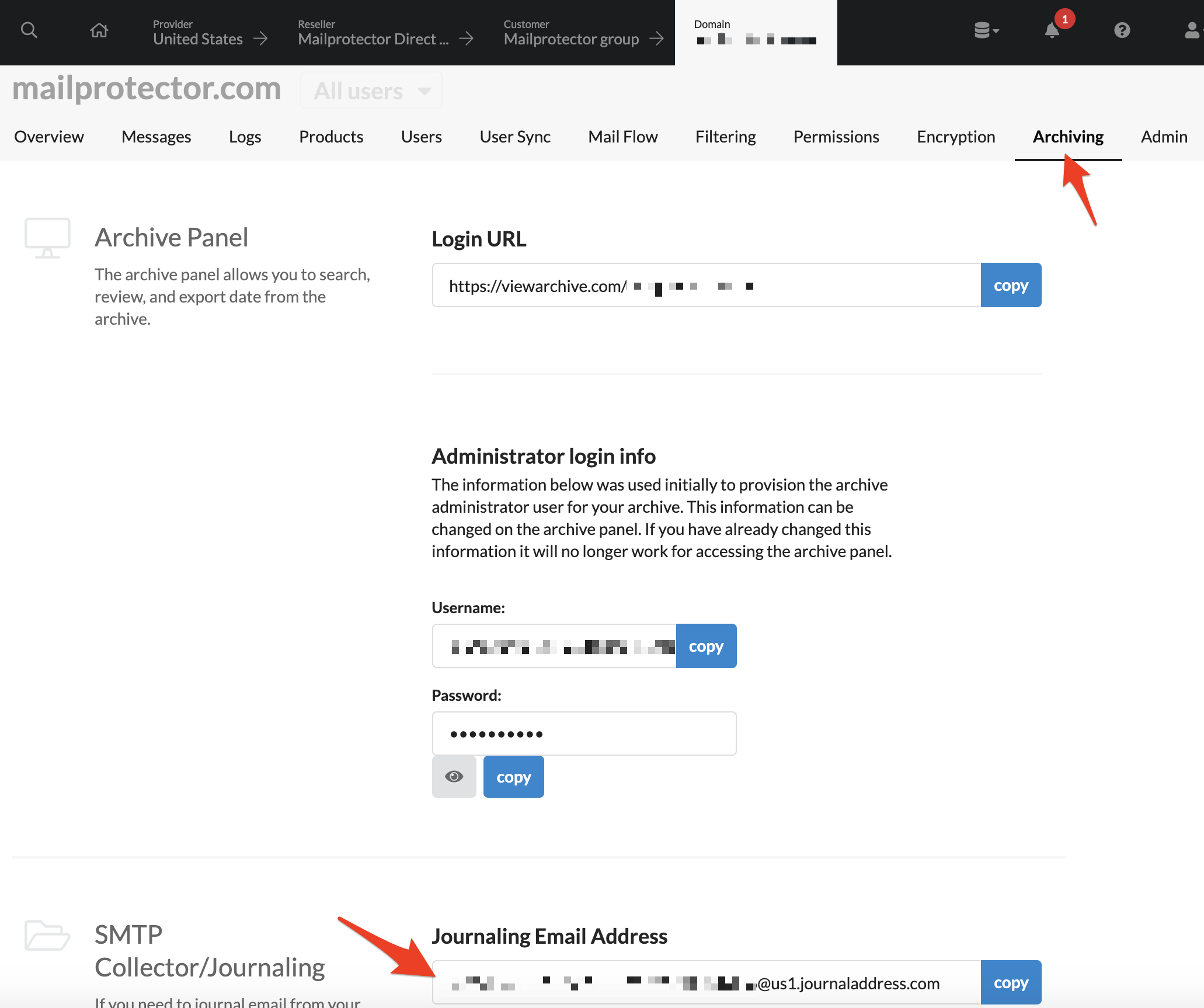Select the Domain breadcrumb tab
This screenshot has width=1204, height=1008.
pyautogui.click(x=756, y=33)
